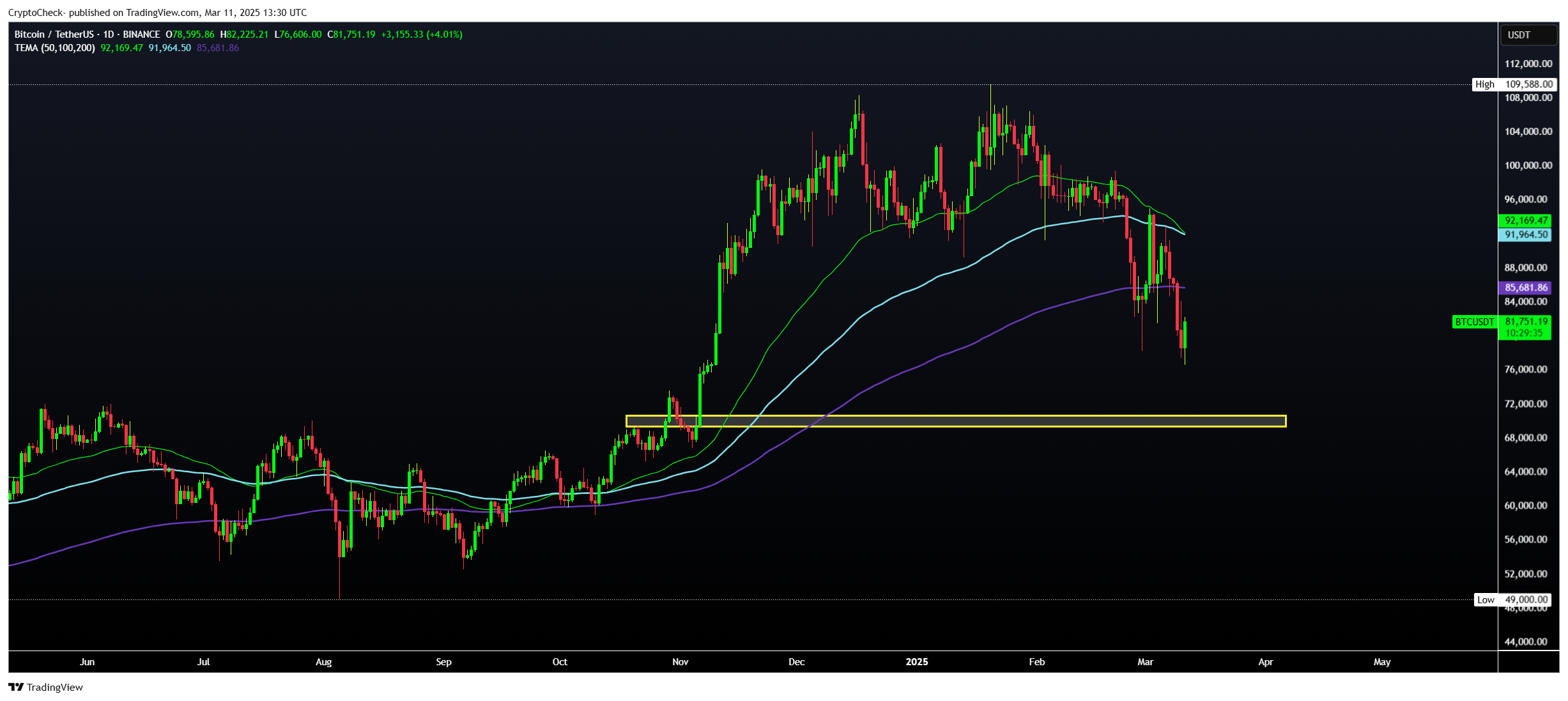
Task: Click the 96,000.00 price axis label
Action: pyautogui.click(x=1526, y=199)
